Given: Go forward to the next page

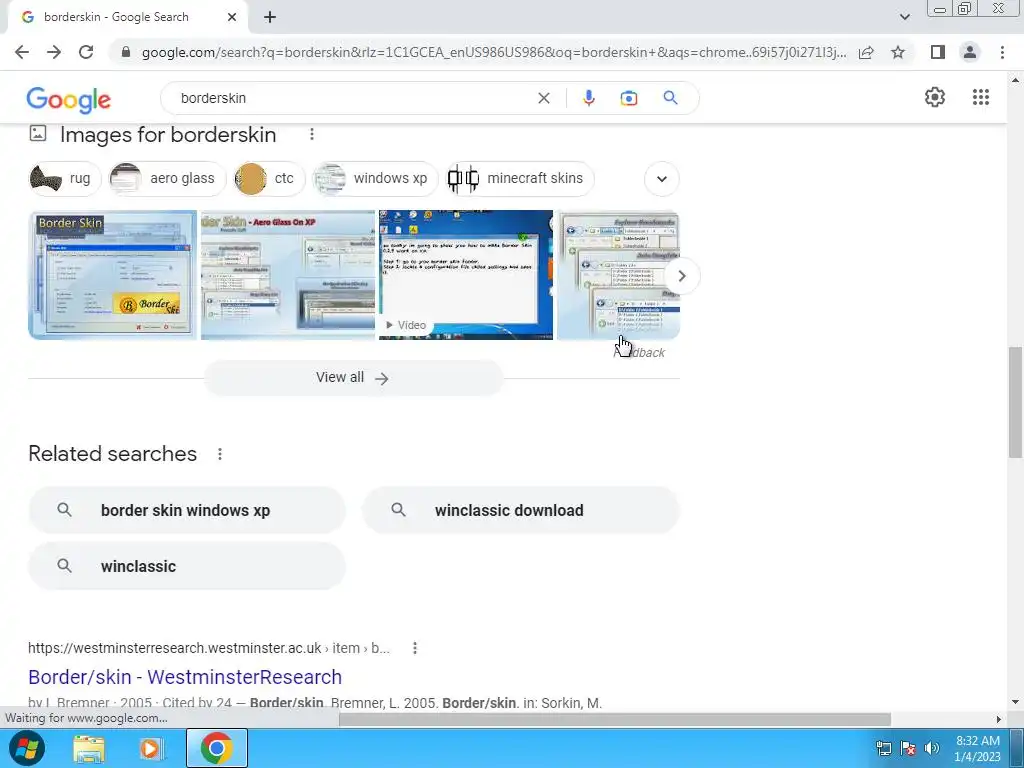Looking at the screenshot, I should point(54,52).
